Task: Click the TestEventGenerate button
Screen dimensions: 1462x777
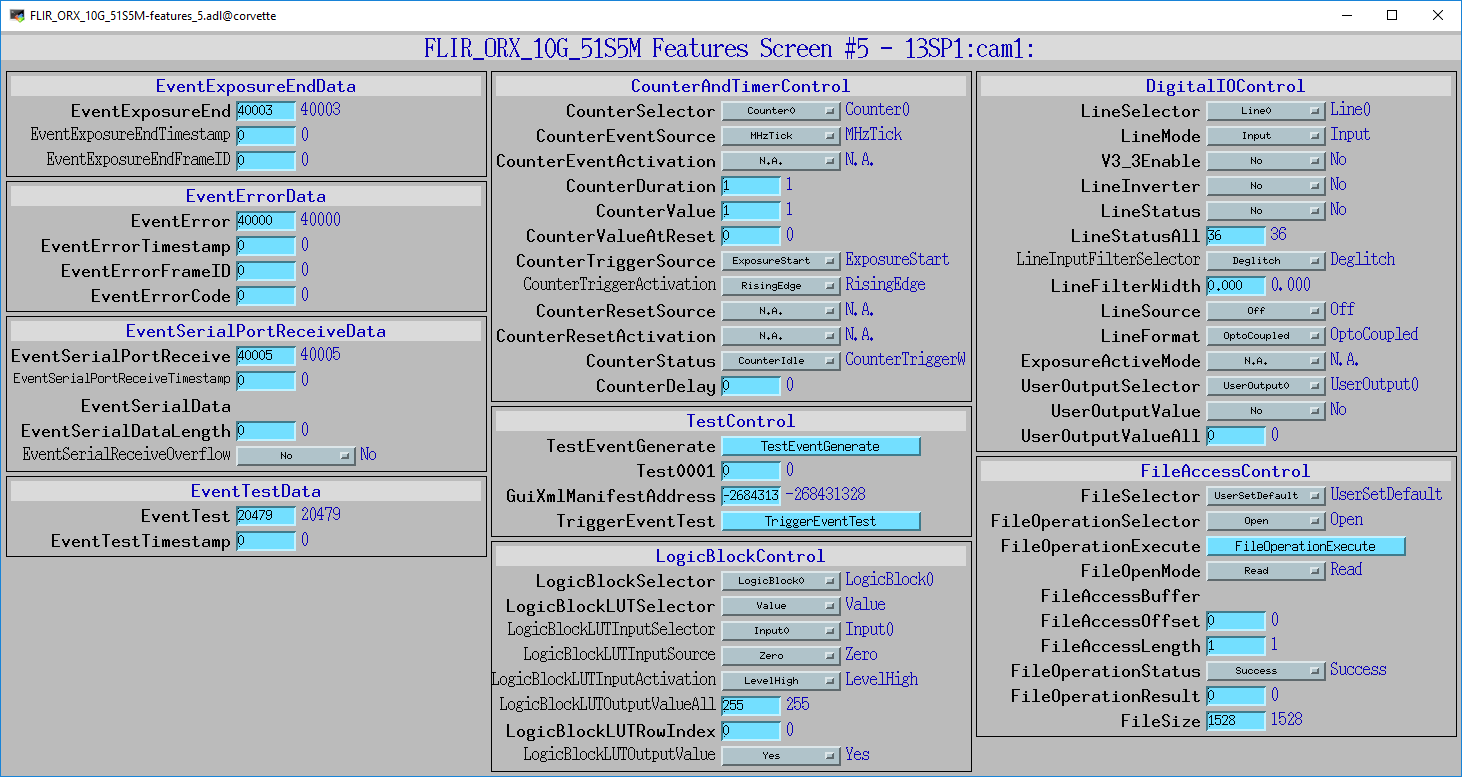Action: point(821,446)
